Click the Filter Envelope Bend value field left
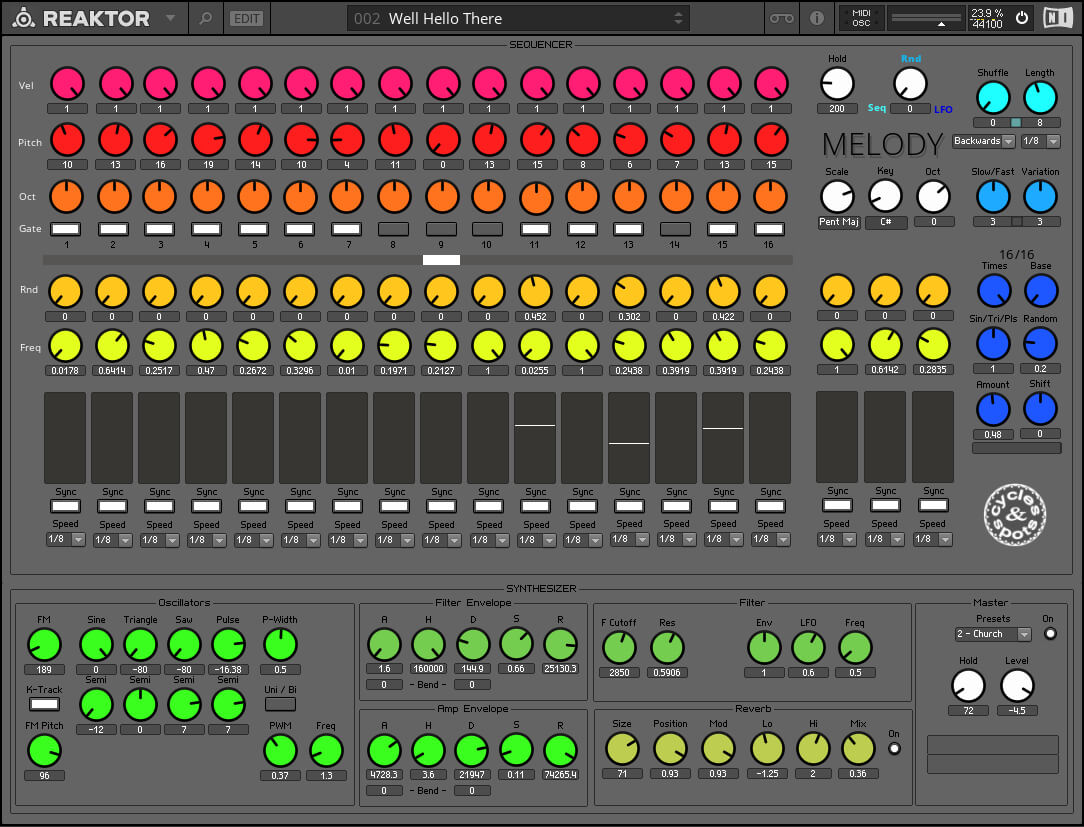This screenshot has height=827, width=1084. (x=384, y=685)
